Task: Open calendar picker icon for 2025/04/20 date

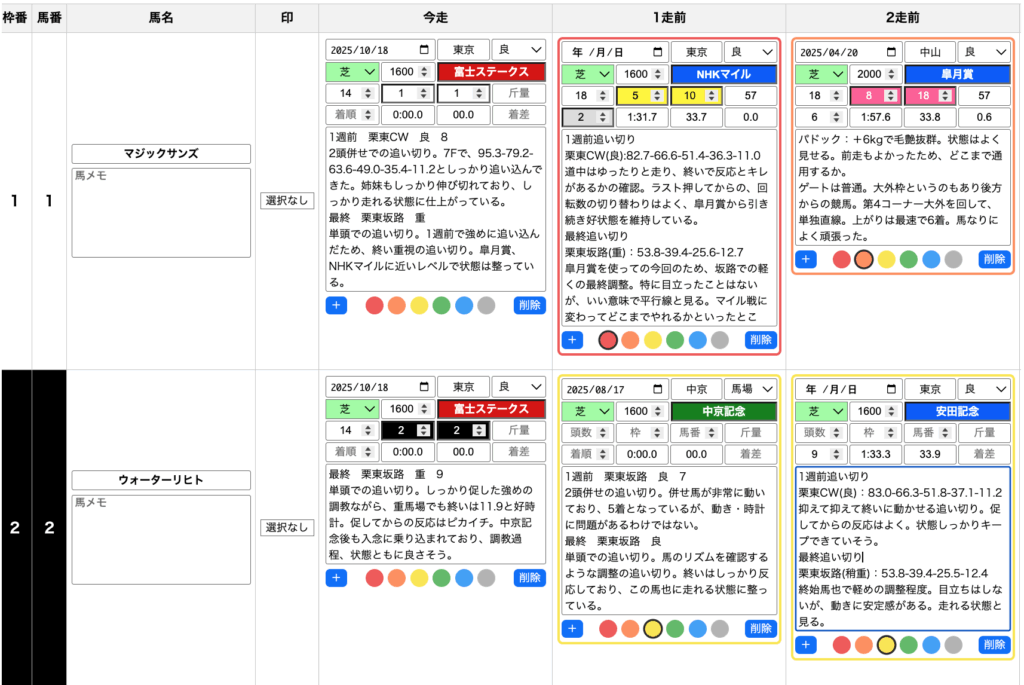Action: click(892, 51)
